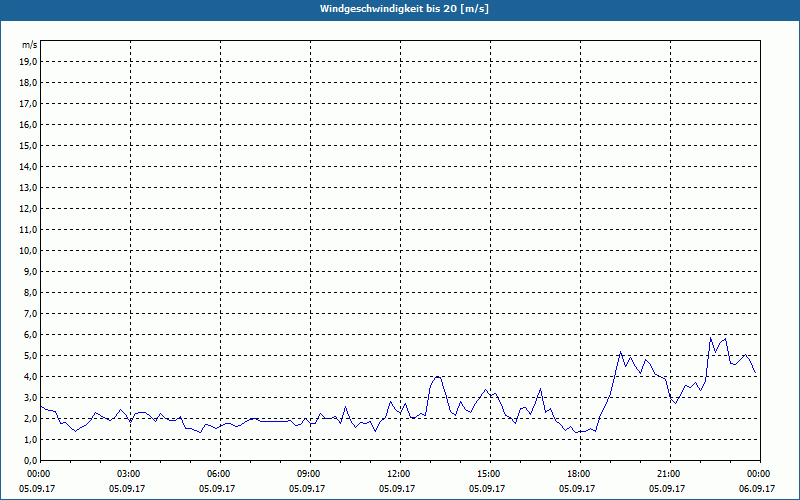The width and height of the screenshot is (800, 500).
Task: Click the 15,0 y-axis label
Action: point(28,145)
